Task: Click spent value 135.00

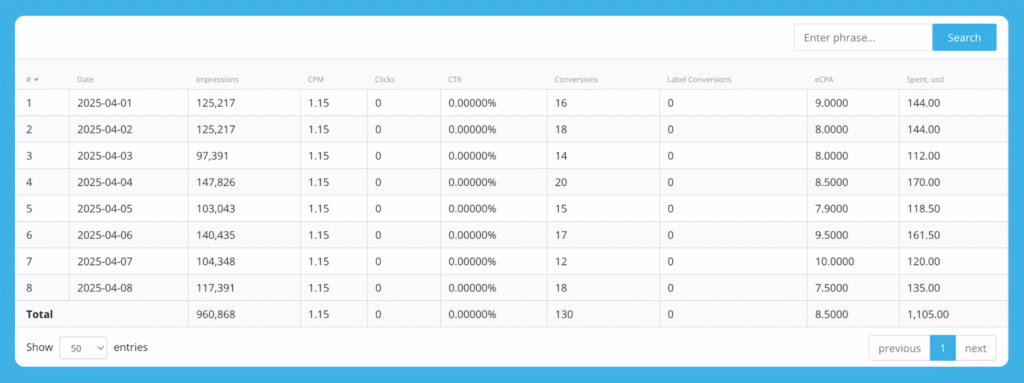Action: pos(923,288)
